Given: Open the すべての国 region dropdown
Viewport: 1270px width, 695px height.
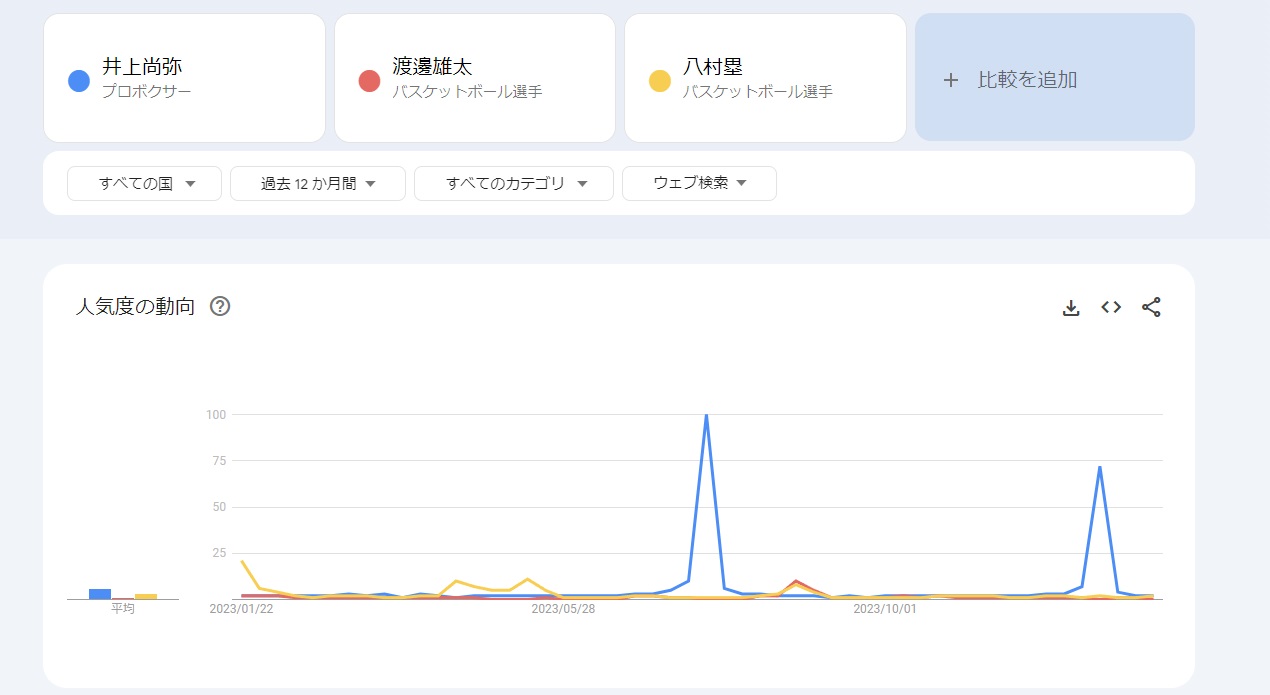Looking at the screenshot, I should click(x=144, y=183).
